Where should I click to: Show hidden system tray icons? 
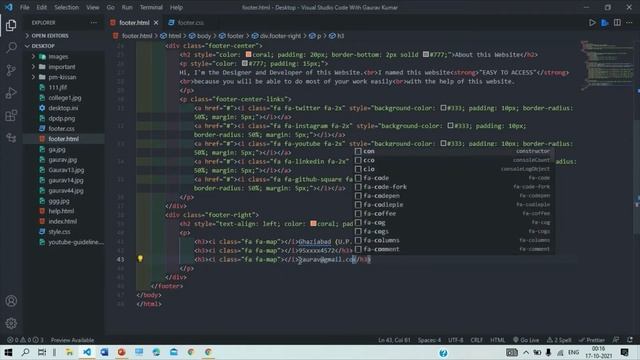click(x=526, y=352)
